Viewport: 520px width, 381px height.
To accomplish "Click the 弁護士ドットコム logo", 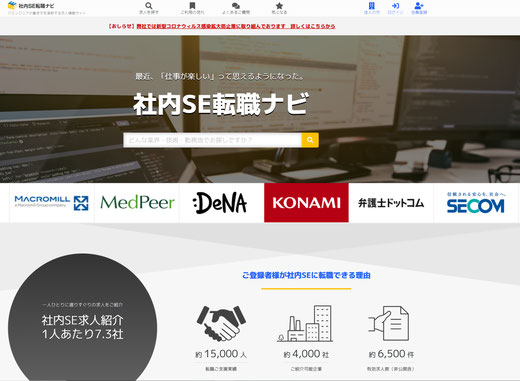I will point(391,203).
